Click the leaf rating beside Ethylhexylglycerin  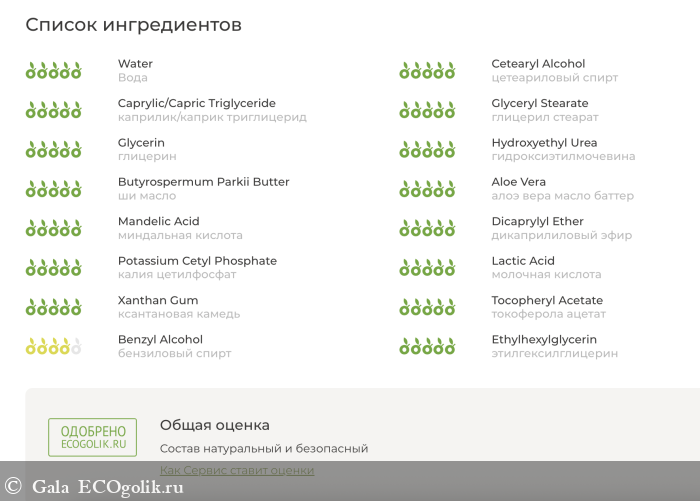pyautogui.click(x=427, y=347)
